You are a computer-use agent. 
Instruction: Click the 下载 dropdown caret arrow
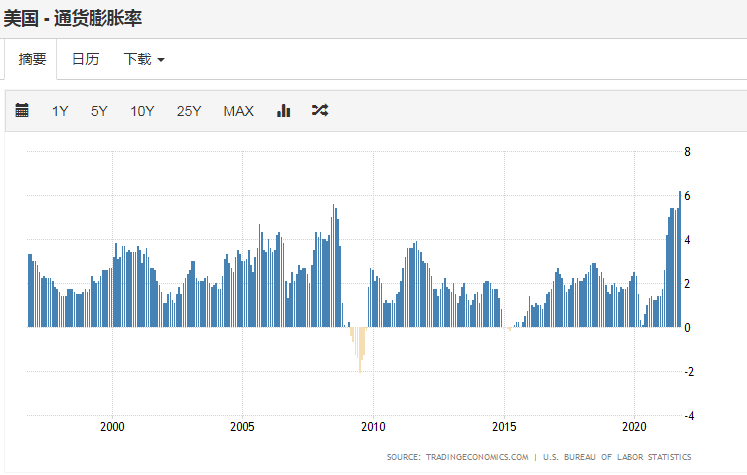[161, 60]
